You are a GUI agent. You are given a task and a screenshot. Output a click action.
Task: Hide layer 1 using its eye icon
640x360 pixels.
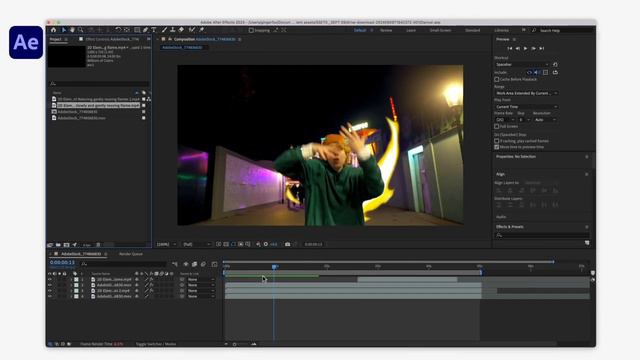click(x=50, y=280)
